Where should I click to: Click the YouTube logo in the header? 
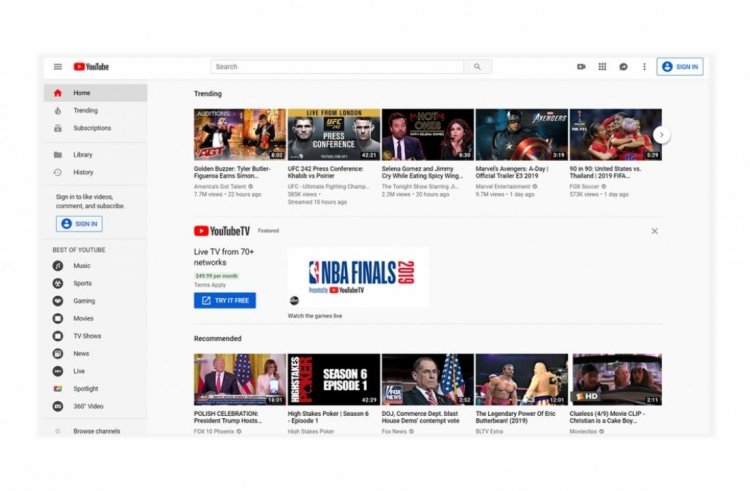pyautogui.click(x=91, y=66)
